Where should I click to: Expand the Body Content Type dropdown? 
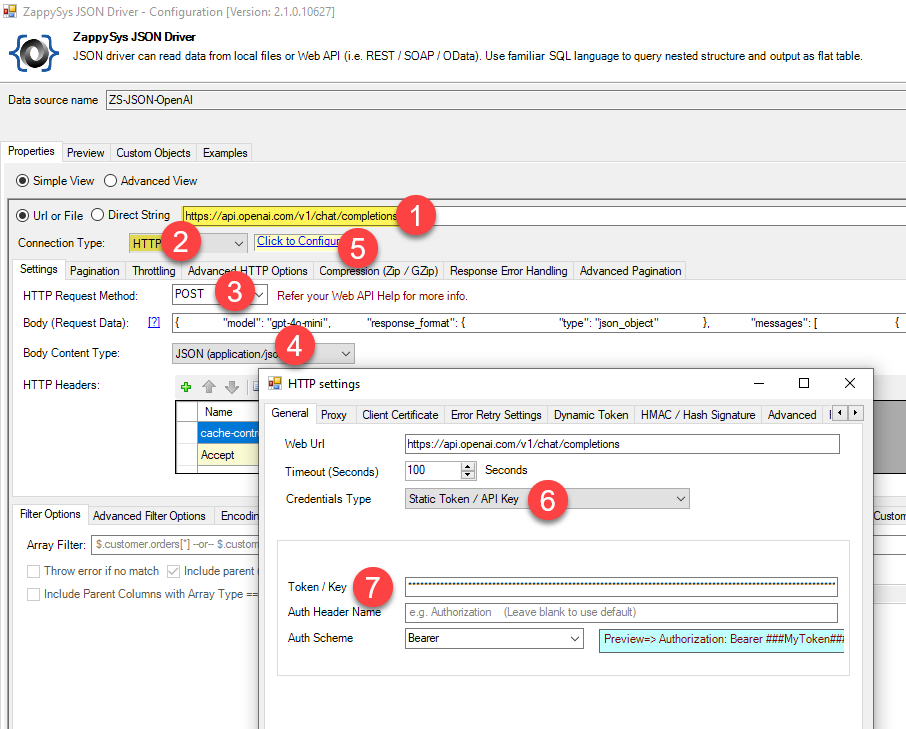[346, 354]
